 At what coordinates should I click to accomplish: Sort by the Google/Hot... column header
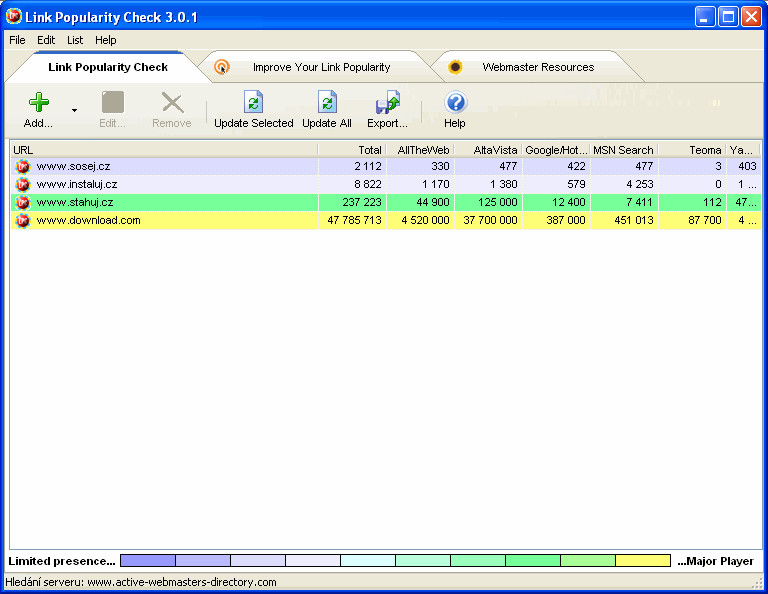(x=556, y=150)
